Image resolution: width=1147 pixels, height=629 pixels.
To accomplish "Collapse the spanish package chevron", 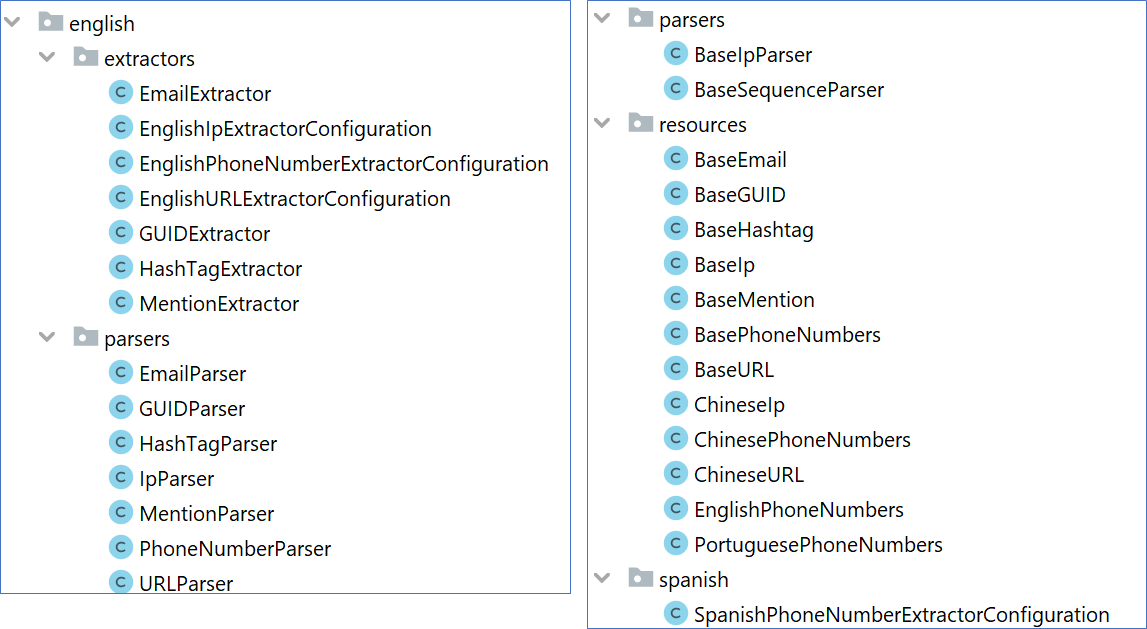I will [x=602, y=578].
